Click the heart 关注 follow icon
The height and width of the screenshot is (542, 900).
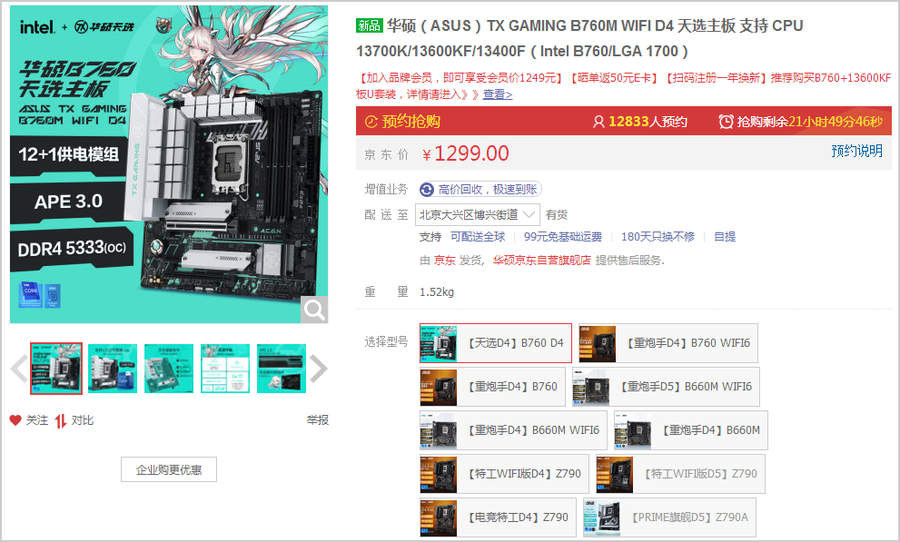tap(15, 420)
